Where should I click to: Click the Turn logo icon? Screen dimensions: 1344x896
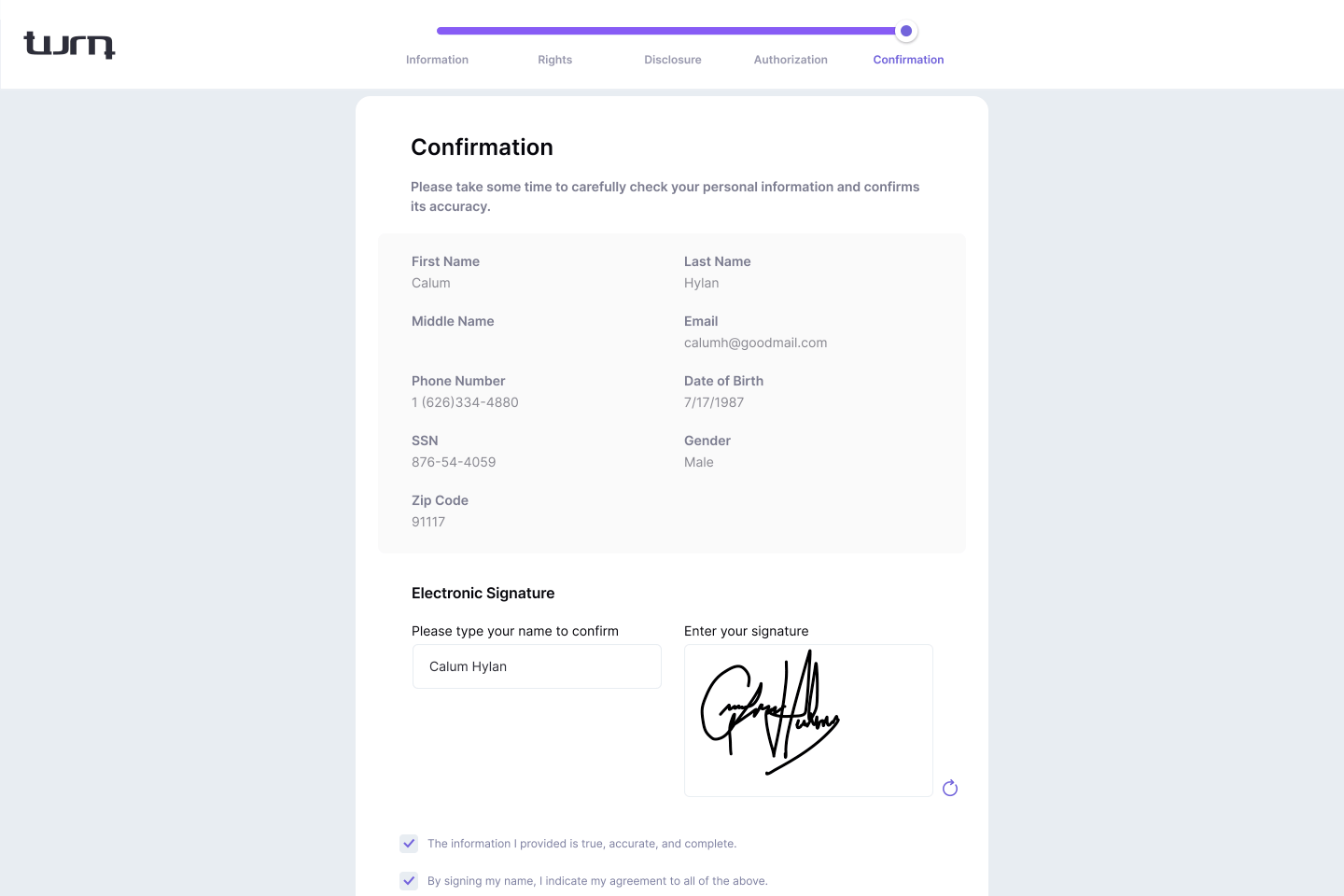click(69, 45)
